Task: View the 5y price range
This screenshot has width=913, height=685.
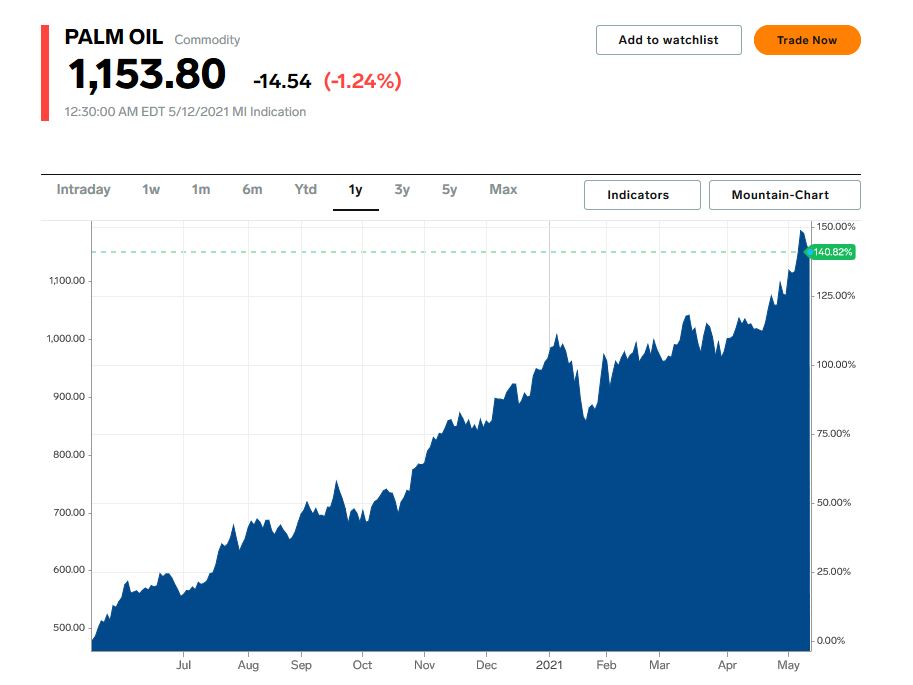Action: point(449,190)
